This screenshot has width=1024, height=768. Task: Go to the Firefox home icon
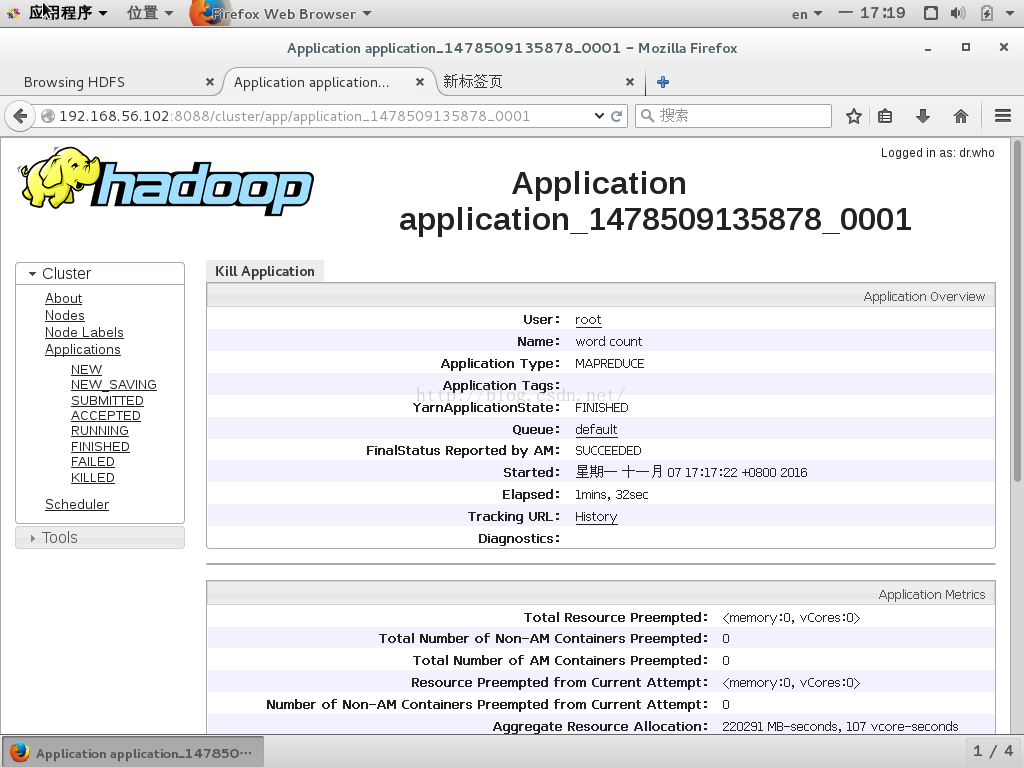(961, 116)
